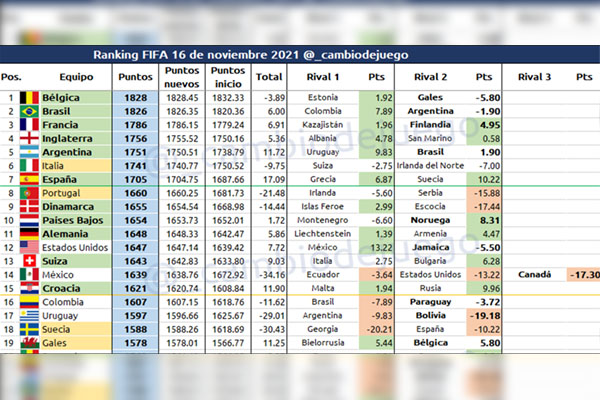Select the 'San Marino' rival cell

[430, 139]
